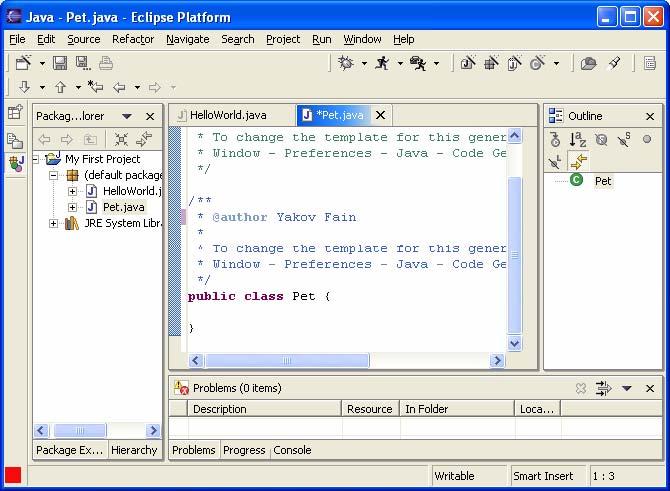
Task: Expand the JRE System Library node
Action: [53, 223]
